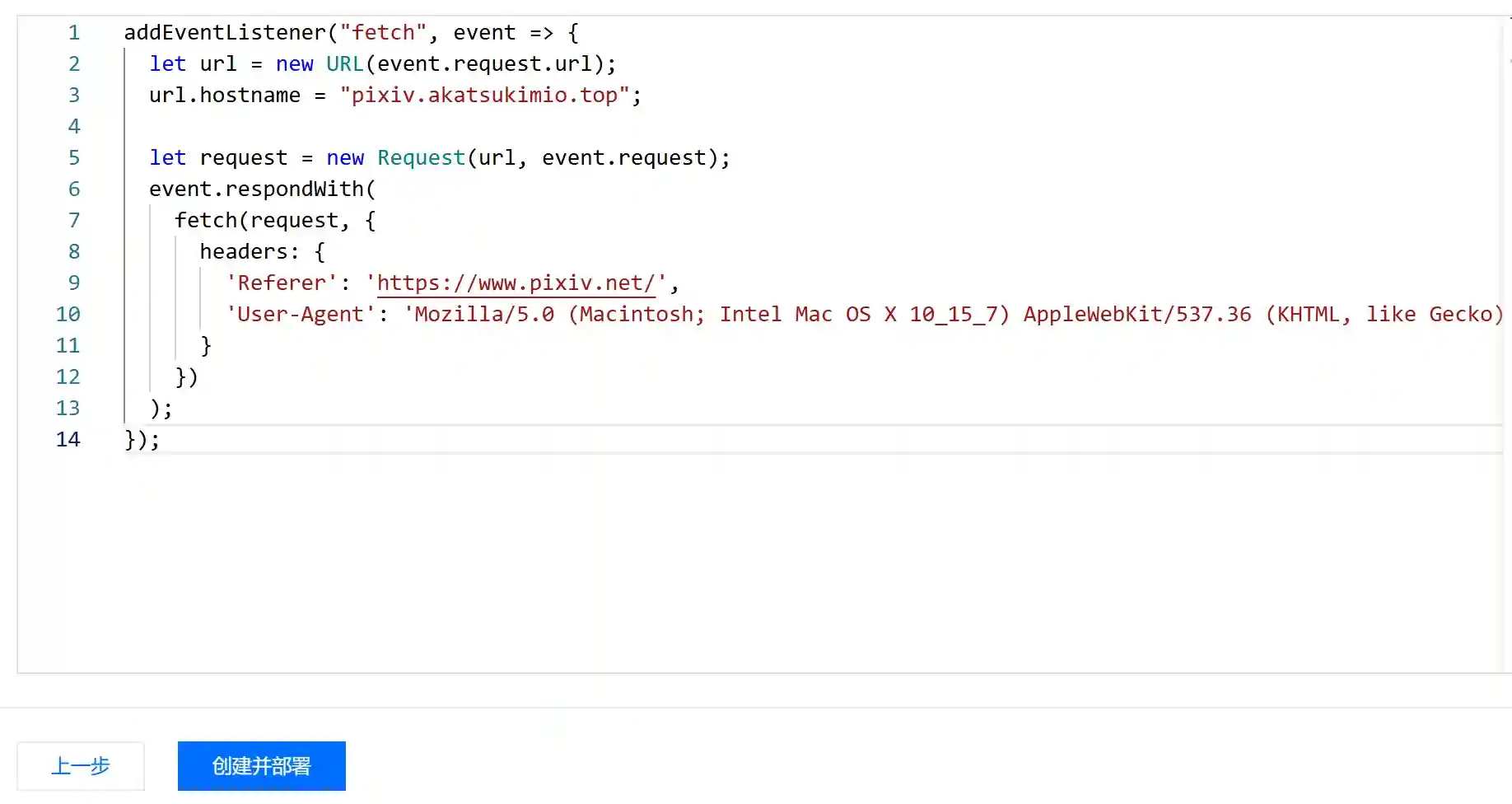The image size is (1512, 804).
Task: Click the Request class name on line 5
Action: pos(421,158)
